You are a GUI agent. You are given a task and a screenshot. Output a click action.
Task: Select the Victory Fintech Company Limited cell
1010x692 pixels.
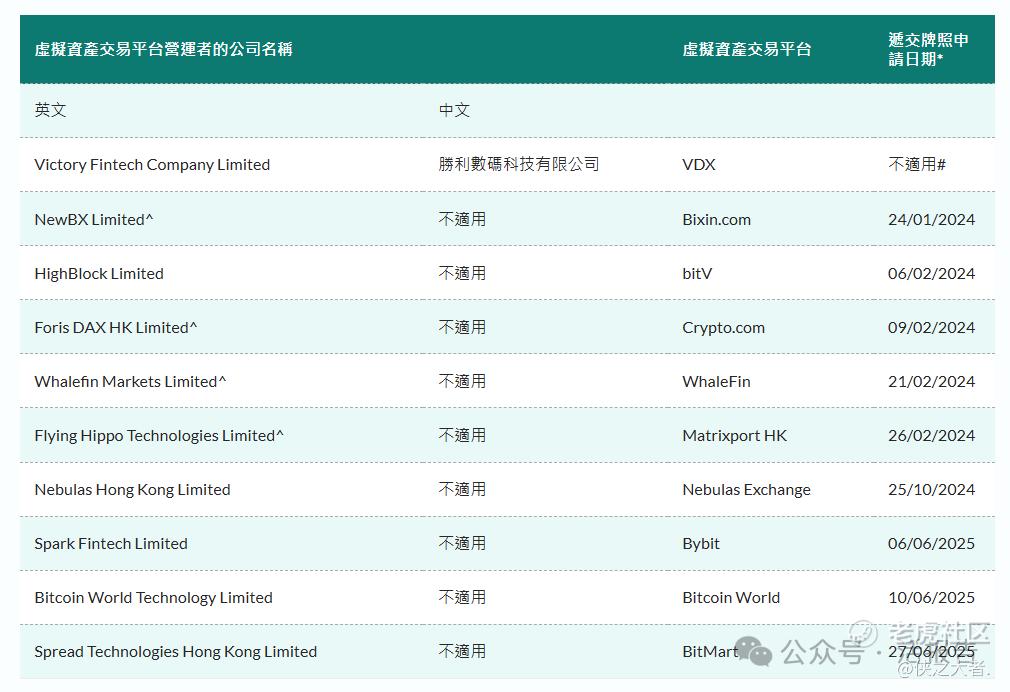coord(152,165)
